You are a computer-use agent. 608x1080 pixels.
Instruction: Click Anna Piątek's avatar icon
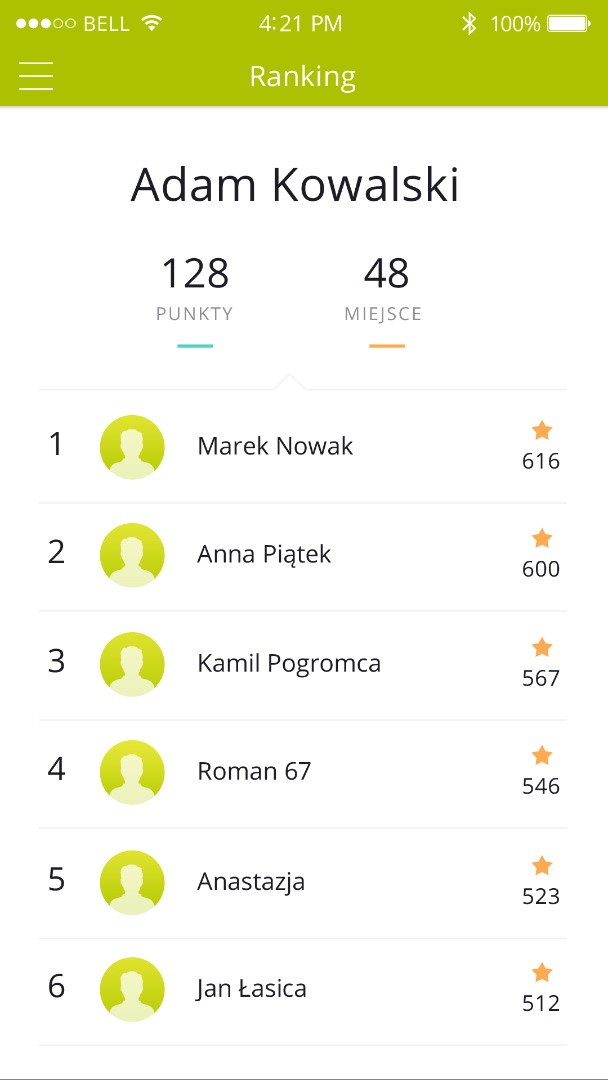pos(132,555)
